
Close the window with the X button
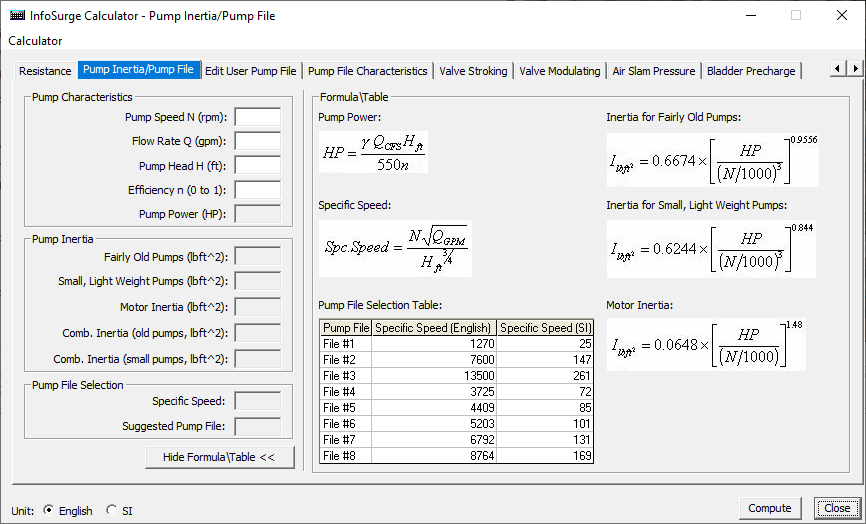click(842, 15)
